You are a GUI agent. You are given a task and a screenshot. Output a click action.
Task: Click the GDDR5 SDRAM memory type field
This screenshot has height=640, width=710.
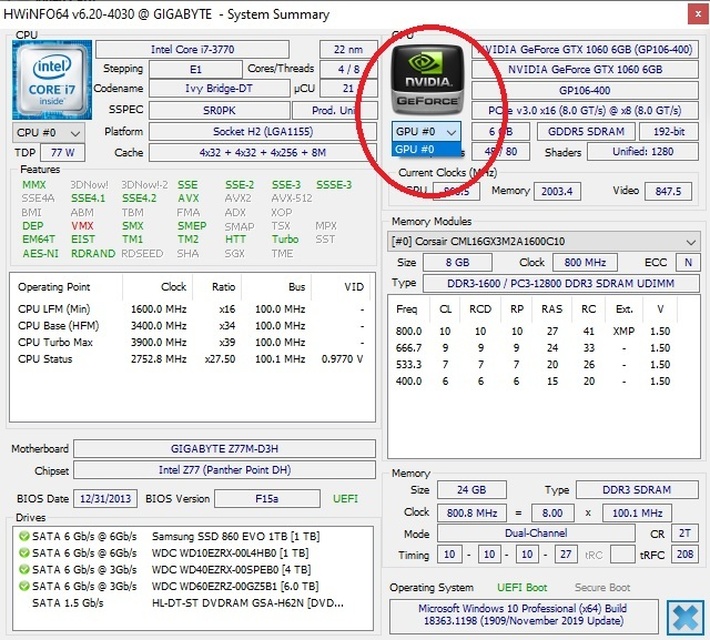point(586,131)
